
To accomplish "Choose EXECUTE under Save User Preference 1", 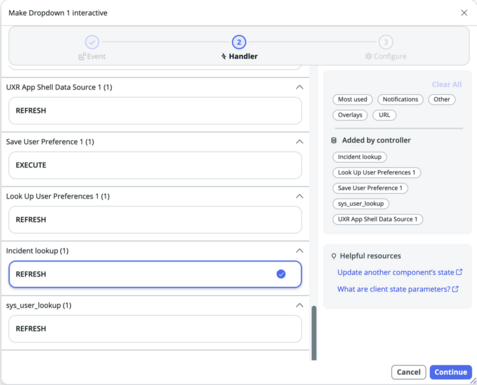I will click(155, 165).
